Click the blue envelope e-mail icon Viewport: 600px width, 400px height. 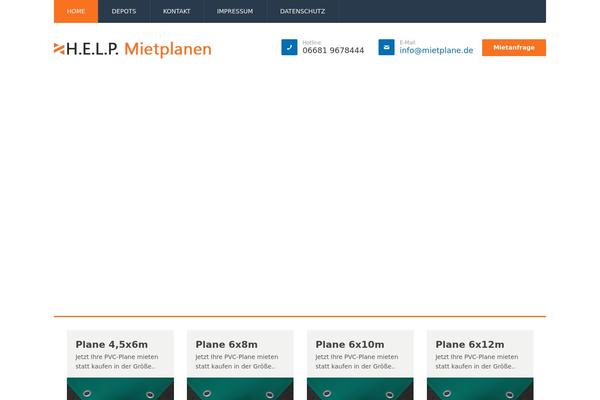click(x=386, y=47)
